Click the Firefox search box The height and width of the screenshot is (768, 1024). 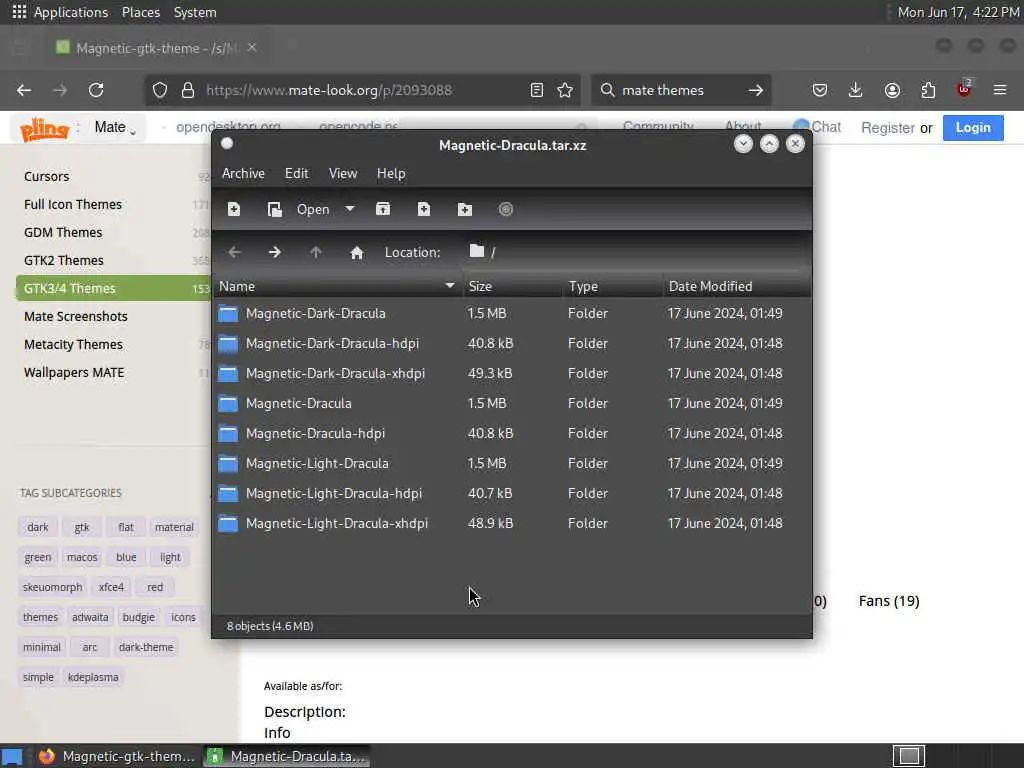pyautogui.click(x=679, y=90)
